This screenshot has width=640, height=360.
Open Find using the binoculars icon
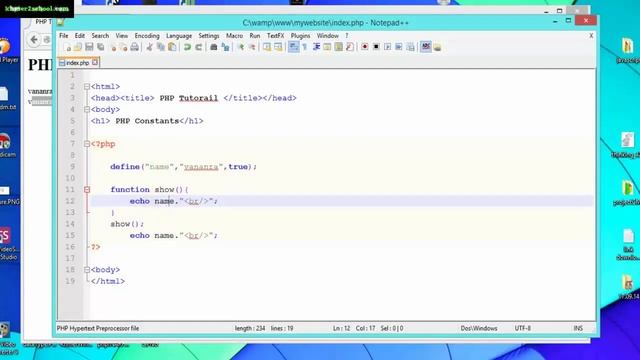click(213, 47)
